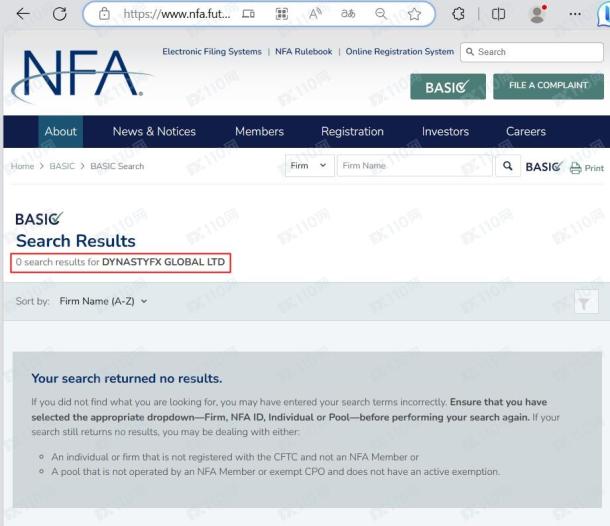Image resolution: width=610 pixels, height=526 pixels.
Task: Expand the Firm search type dropdown
Action: tap(309, 166)
